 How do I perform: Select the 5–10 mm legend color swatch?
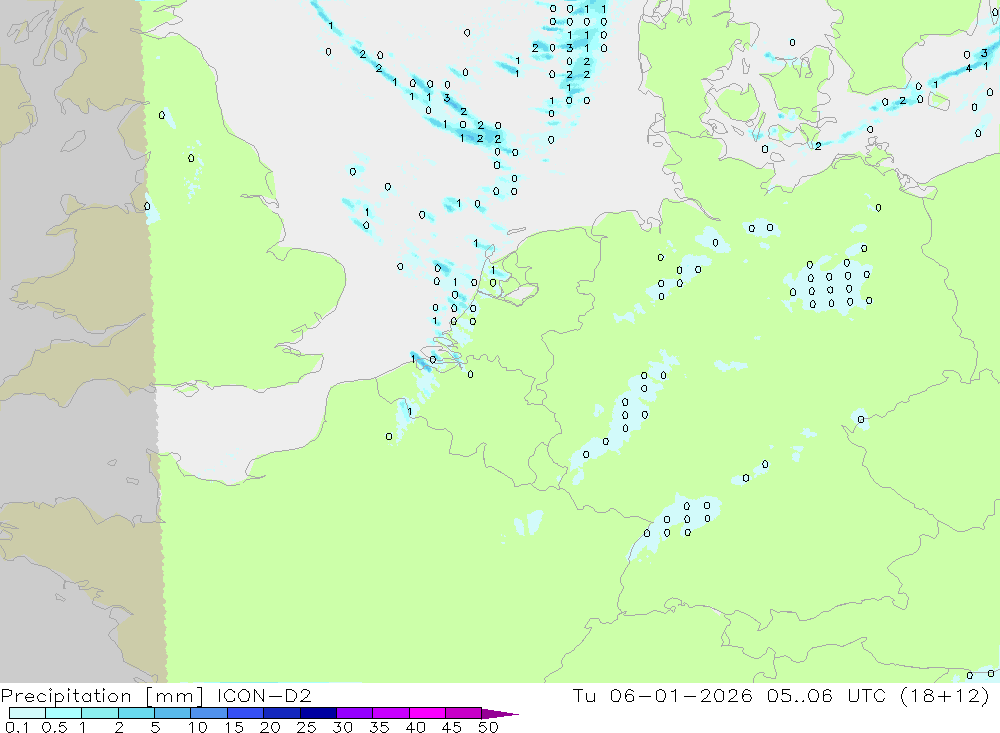173,713
